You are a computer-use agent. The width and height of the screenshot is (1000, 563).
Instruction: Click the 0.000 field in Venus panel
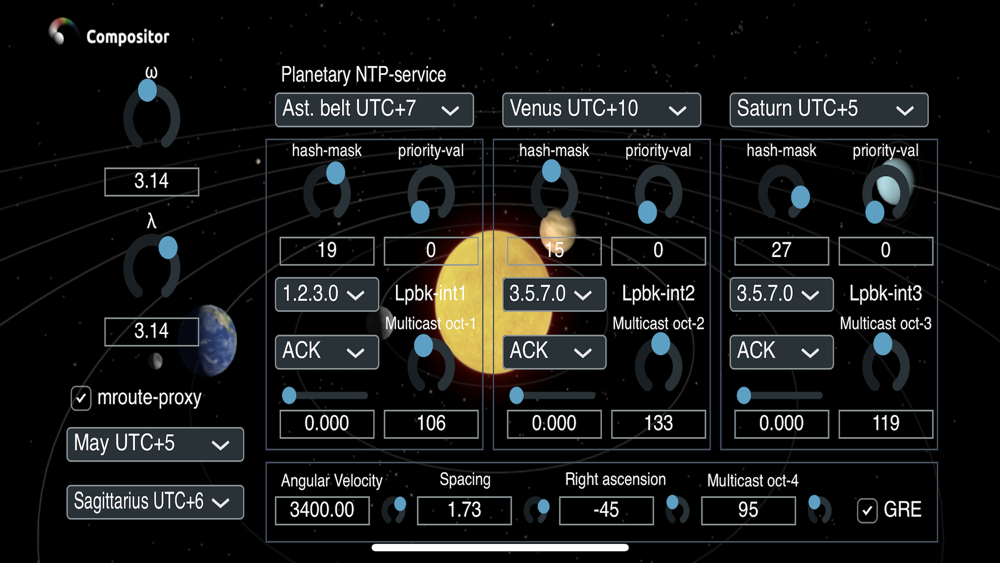pyautogui.click(x=554, y=424)
